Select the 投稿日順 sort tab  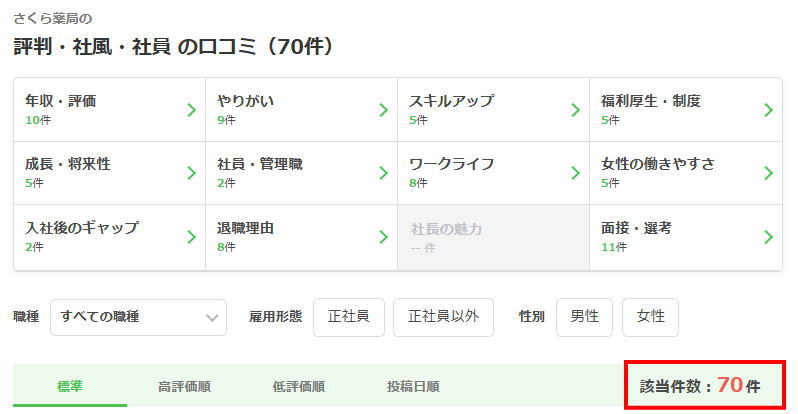(413, 387)
